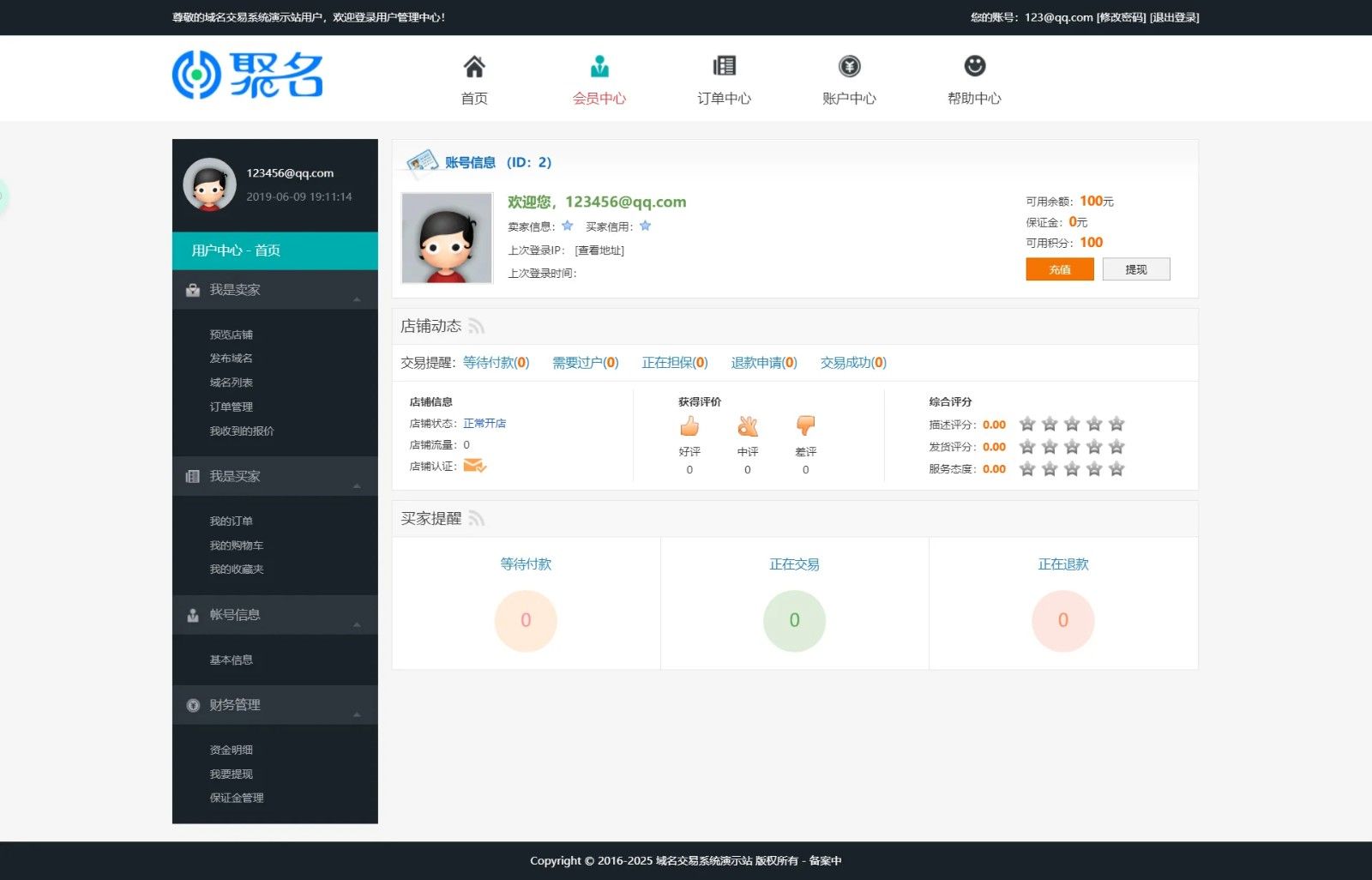This screenshot has width=1372, height=880.
Task: Click the 订单中心 list icon
Action: tap(725, 66)
